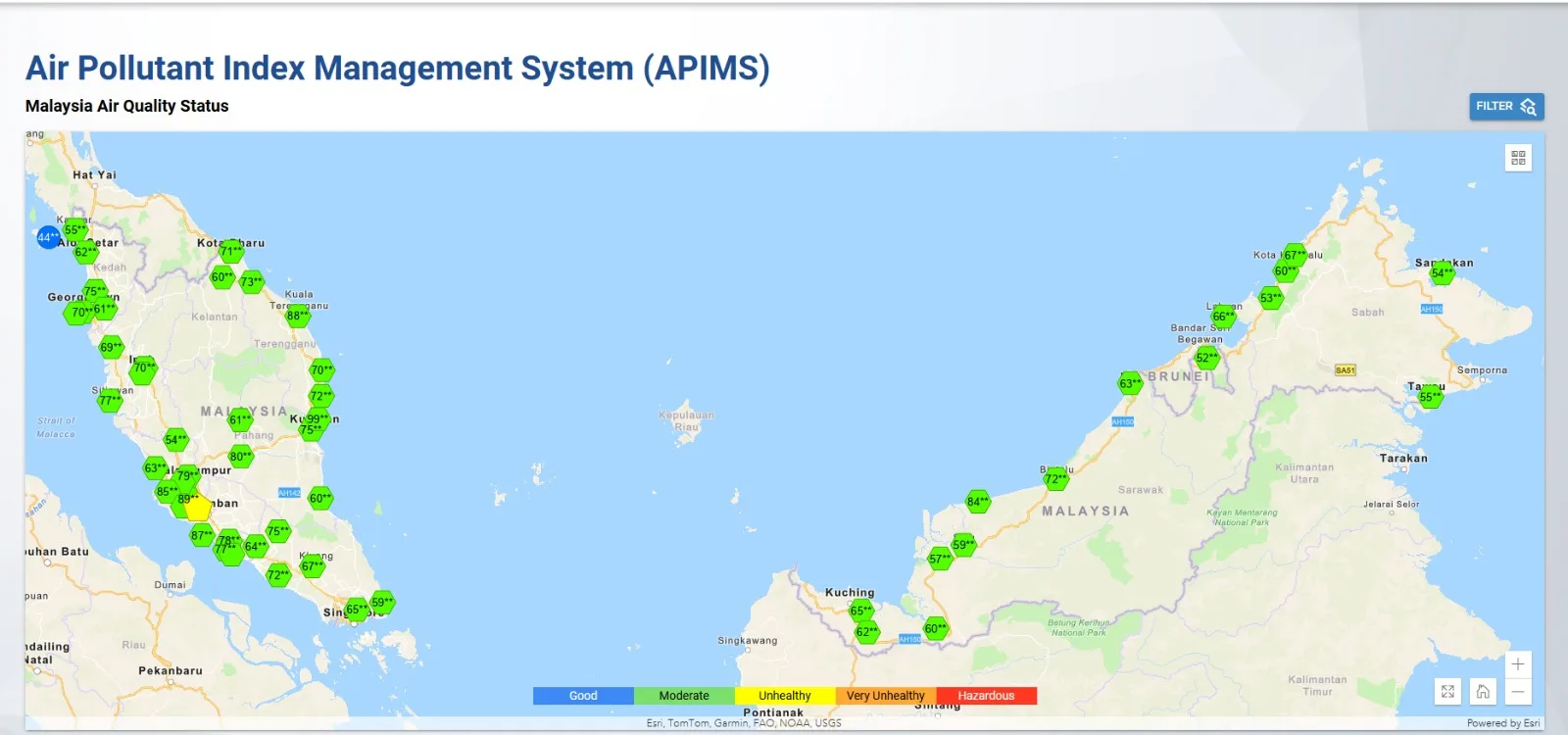Click the blue Good legend swatch

click(583, 696)
